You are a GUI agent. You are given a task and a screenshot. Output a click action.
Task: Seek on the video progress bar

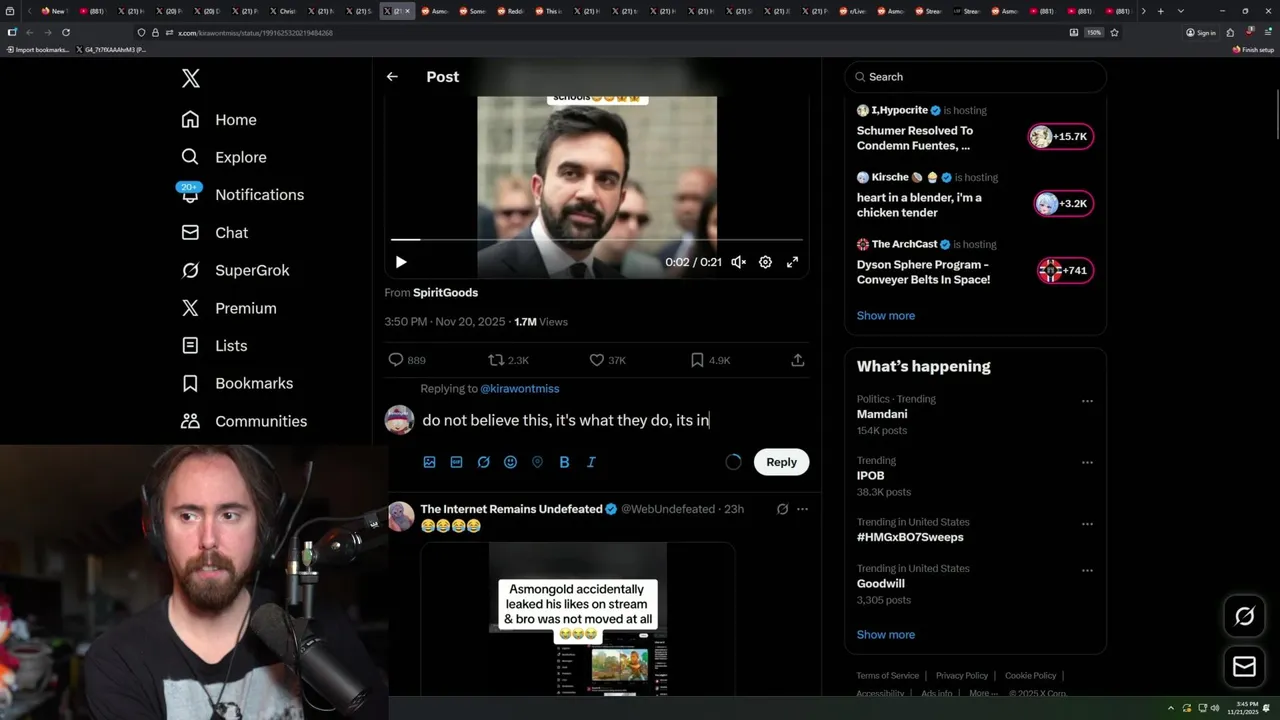tap(596, 240)
